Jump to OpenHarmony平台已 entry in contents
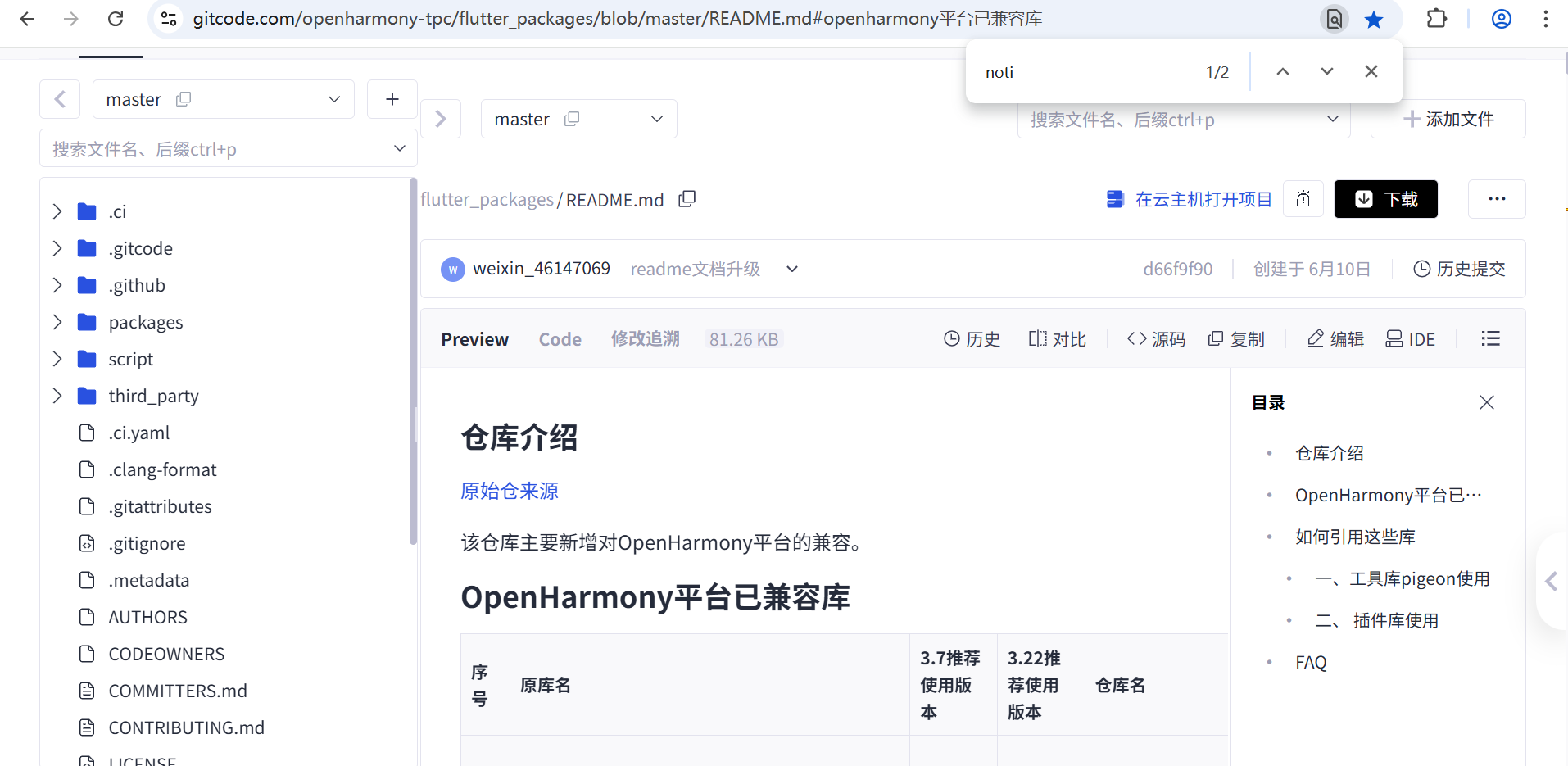The width and height of the screenshot is (1568, 766). point(1389,495)
